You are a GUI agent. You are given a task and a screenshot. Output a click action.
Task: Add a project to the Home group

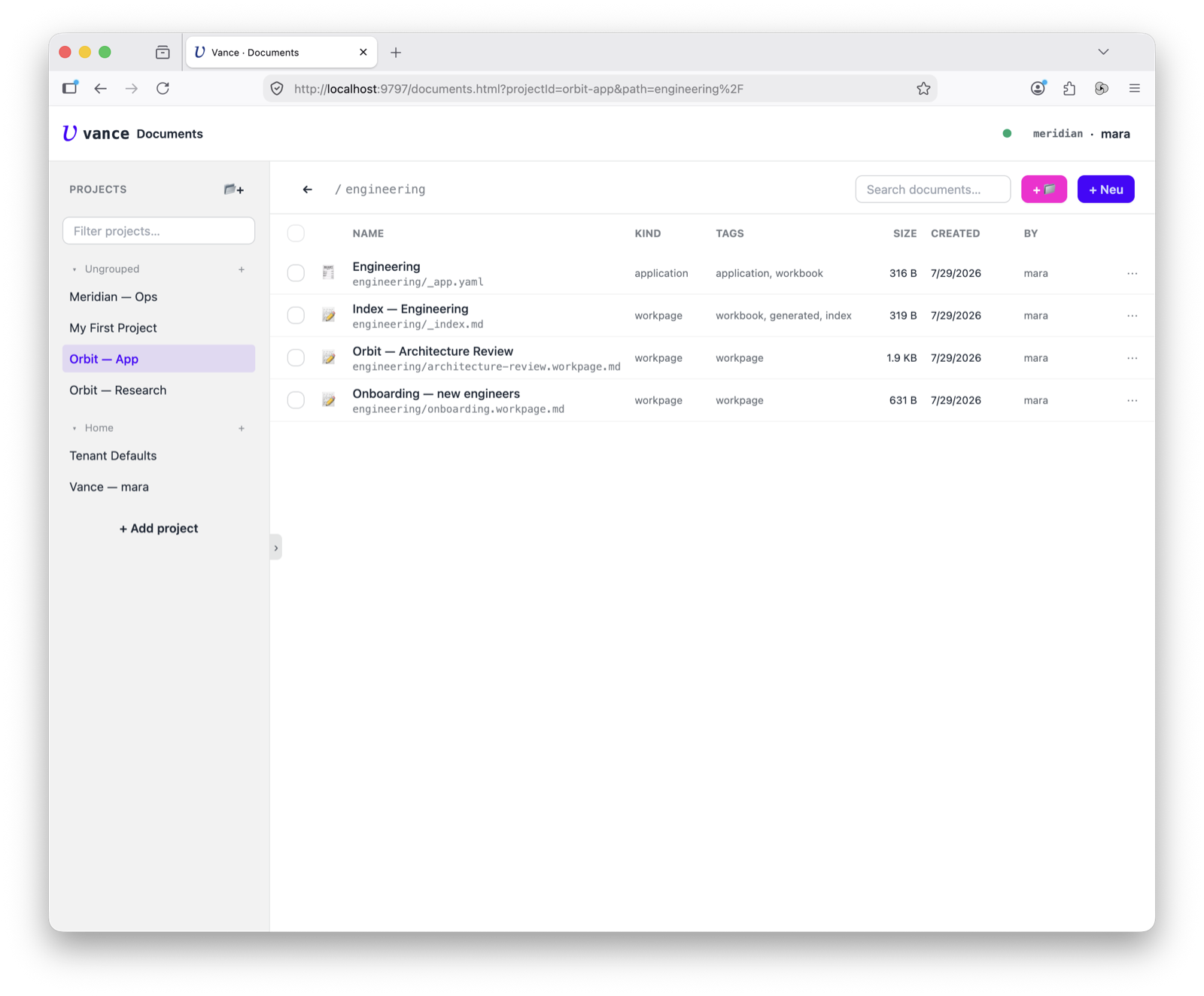242,428
